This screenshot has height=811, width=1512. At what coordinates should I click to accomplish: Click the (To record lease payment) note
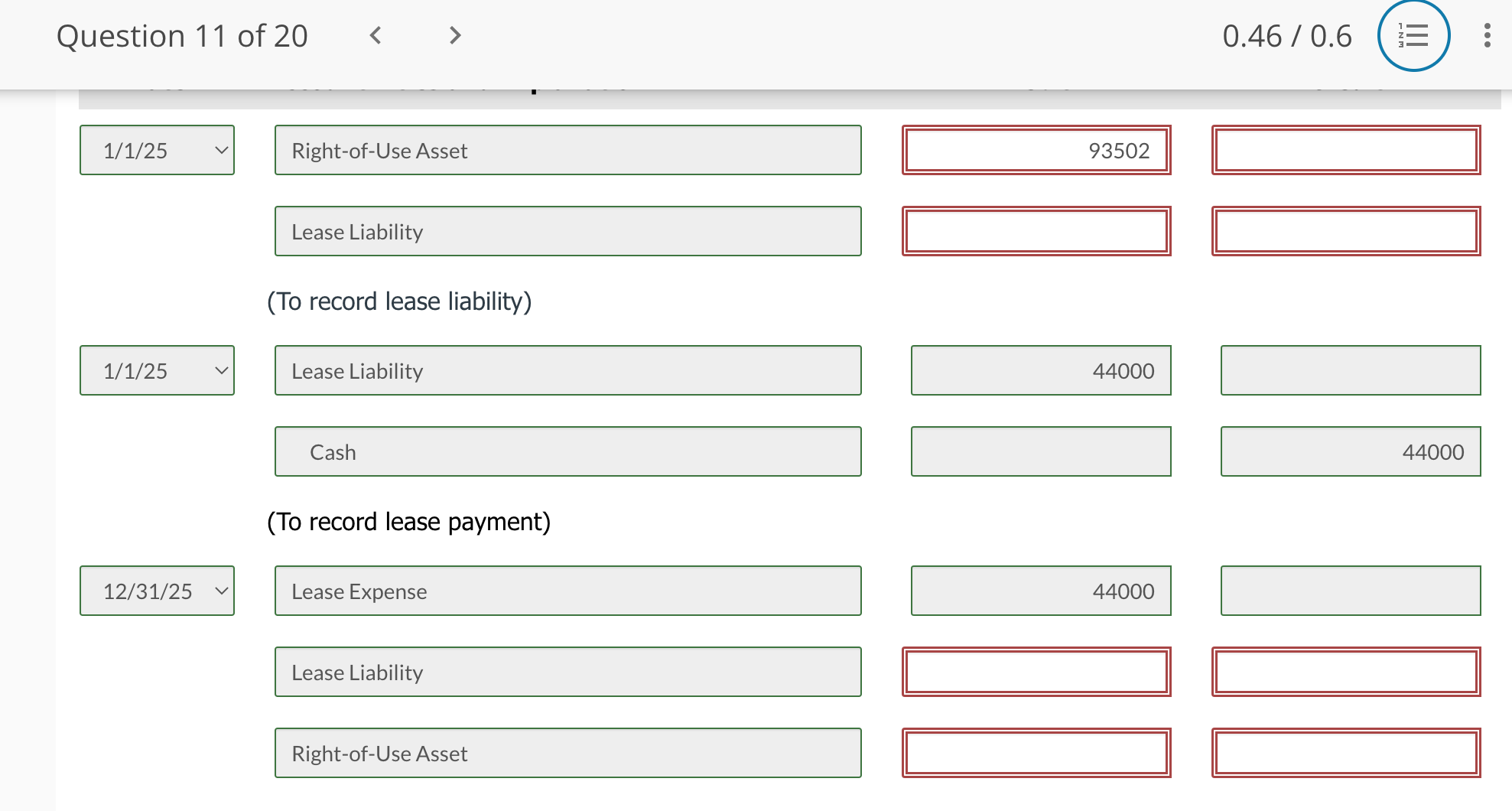pyautogui.click(x=409, y=522)
